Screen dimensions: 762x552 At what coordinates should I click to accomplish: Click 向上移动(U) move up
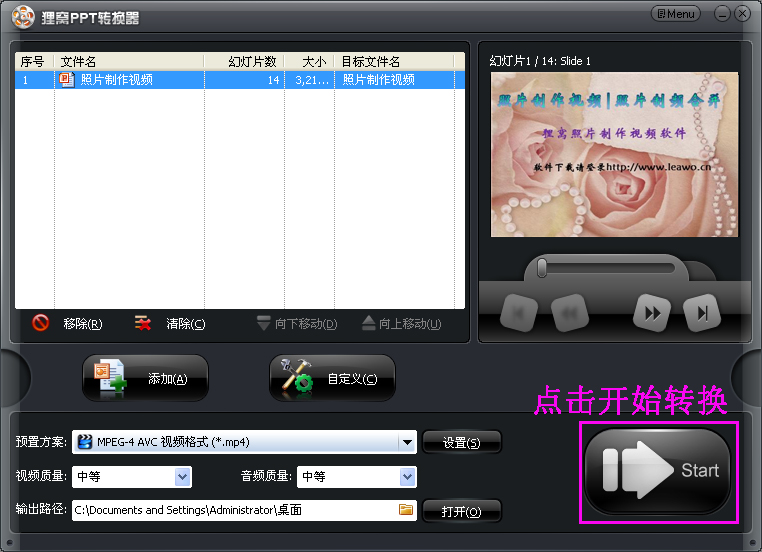click(402, 324)
